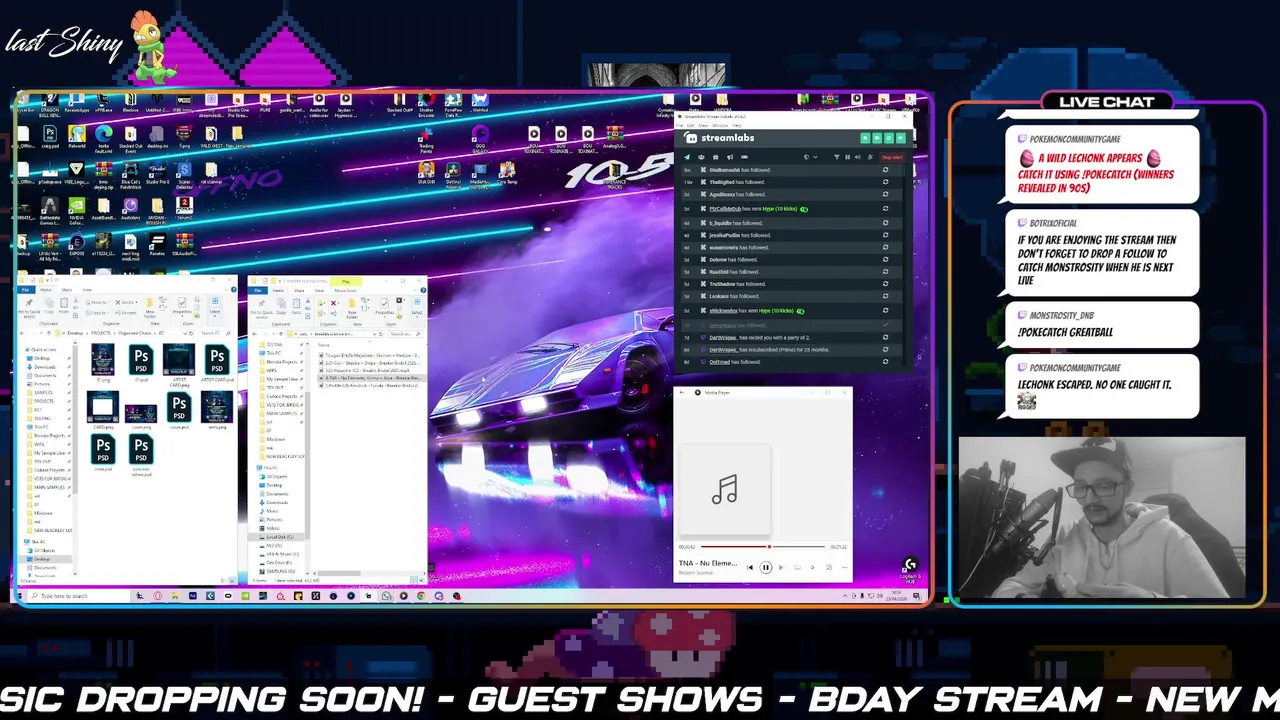
Task: Pause playback in Media Player
Action: tap(766, 567)
